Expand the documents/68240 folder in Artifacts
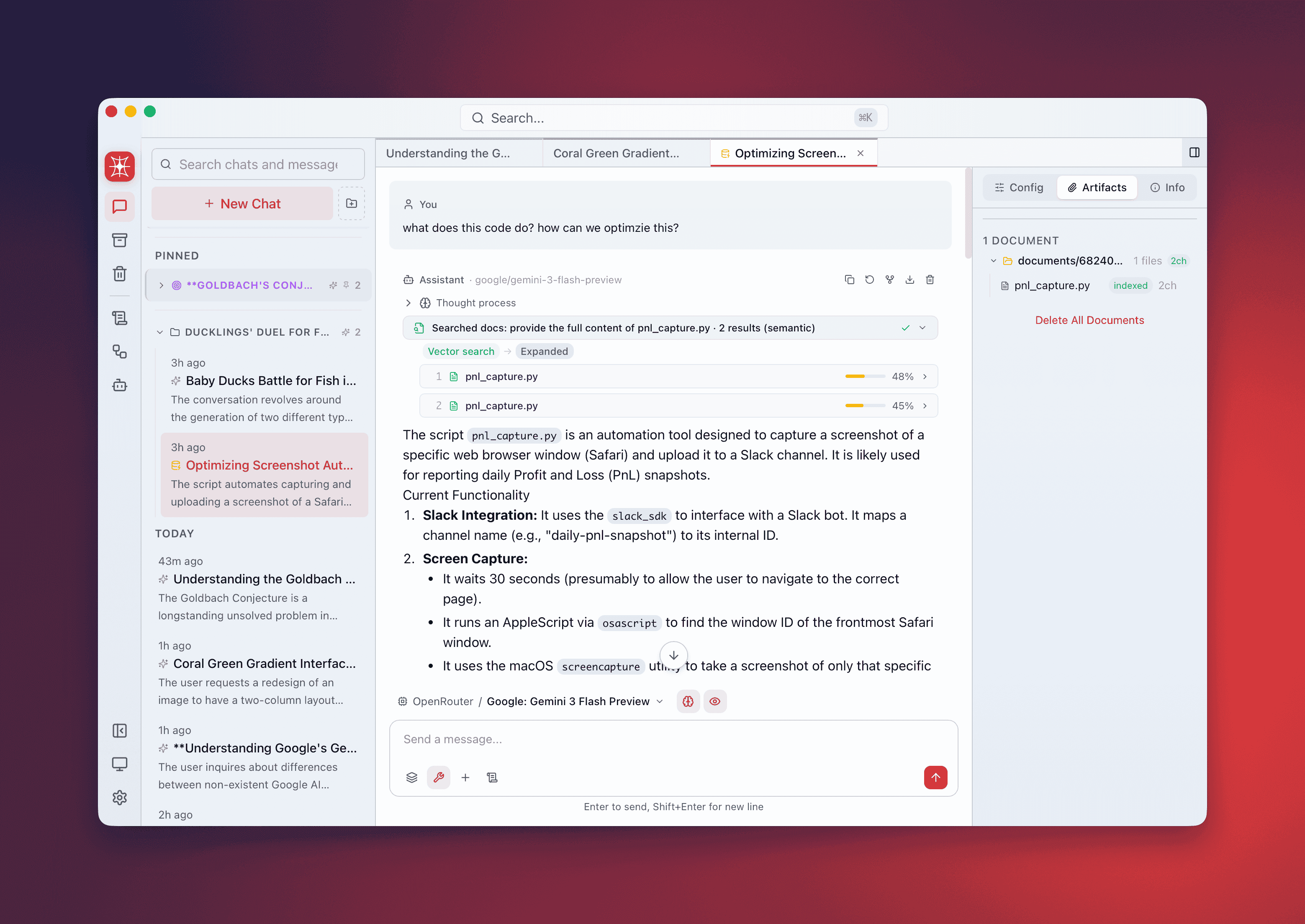The width and height of the screenshot is (1305, 924). point(993,261)
